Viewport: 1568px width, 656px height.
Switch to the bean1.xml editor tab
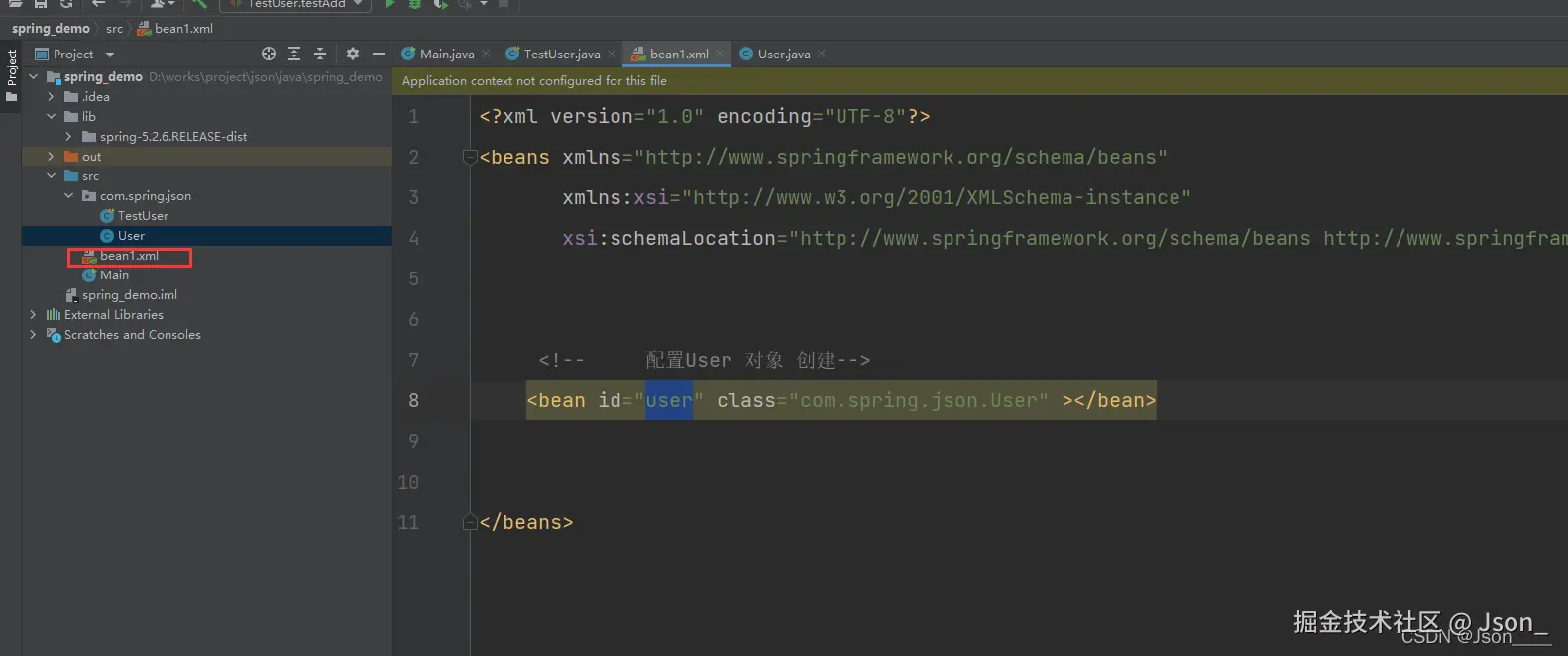point(679,54)
